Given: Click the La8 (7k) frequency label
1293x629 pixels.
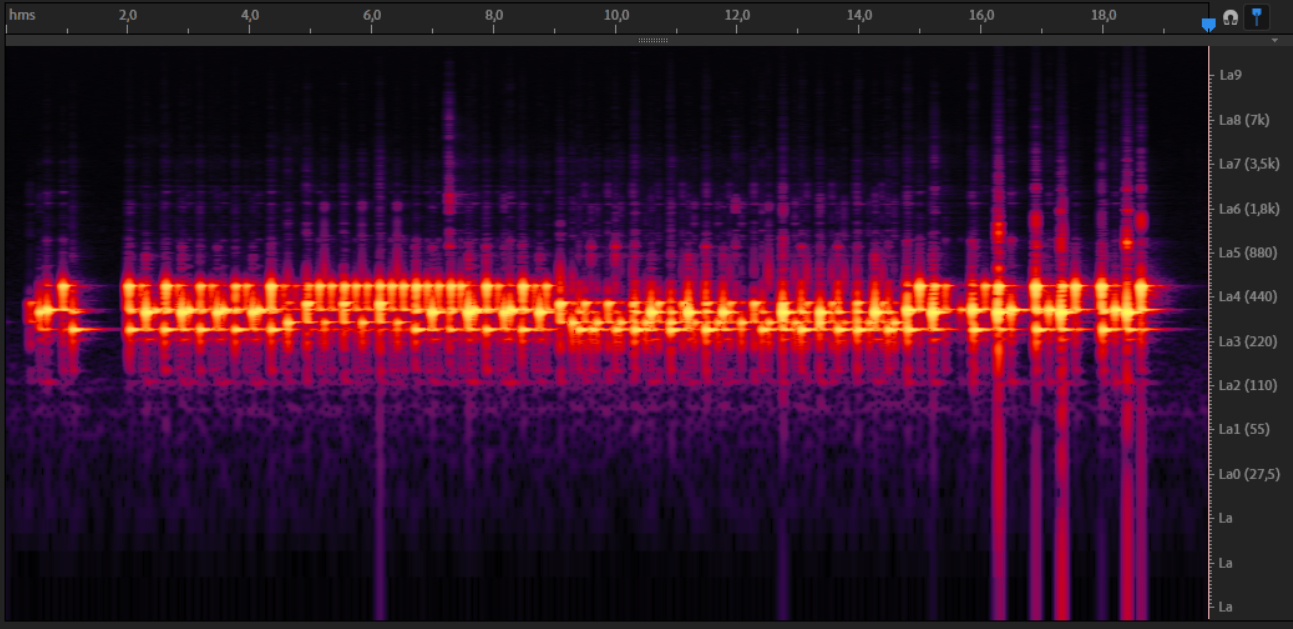Looking at the screenshot, I should click(1243, 120).
